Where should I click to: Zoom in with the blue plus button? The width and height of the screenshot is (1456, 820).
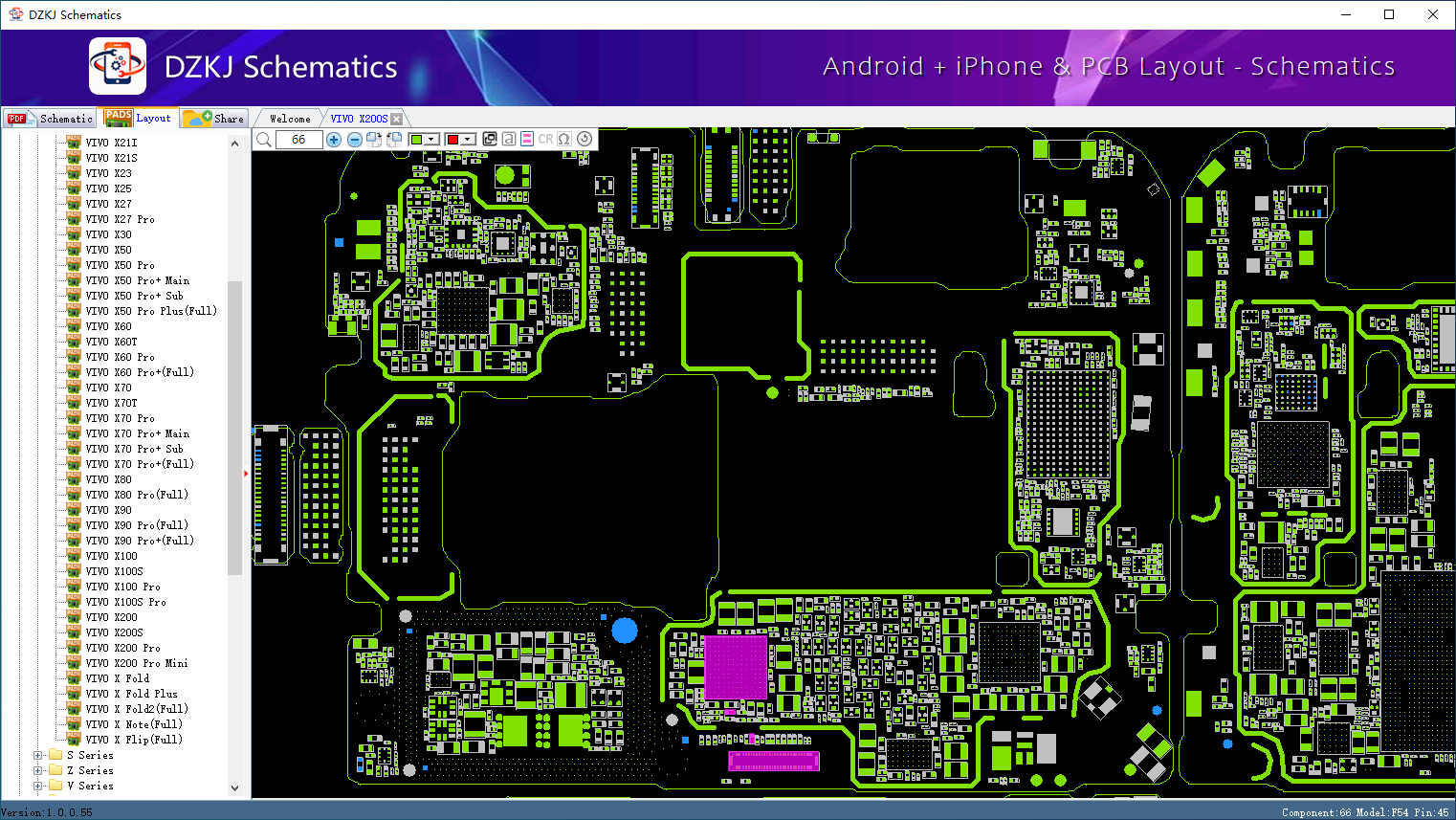[334, 140]
